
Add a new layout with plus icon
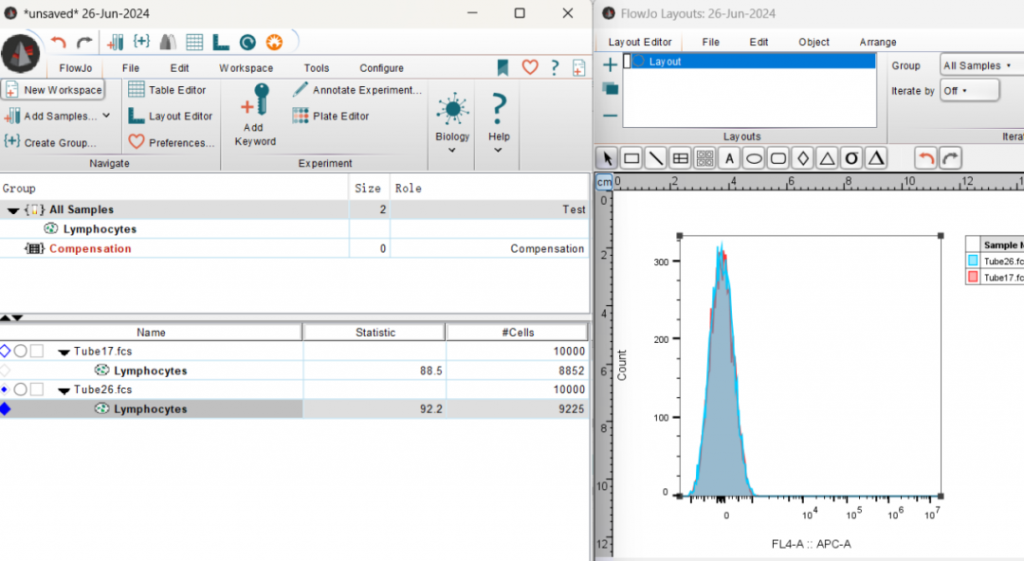(610, 65)
